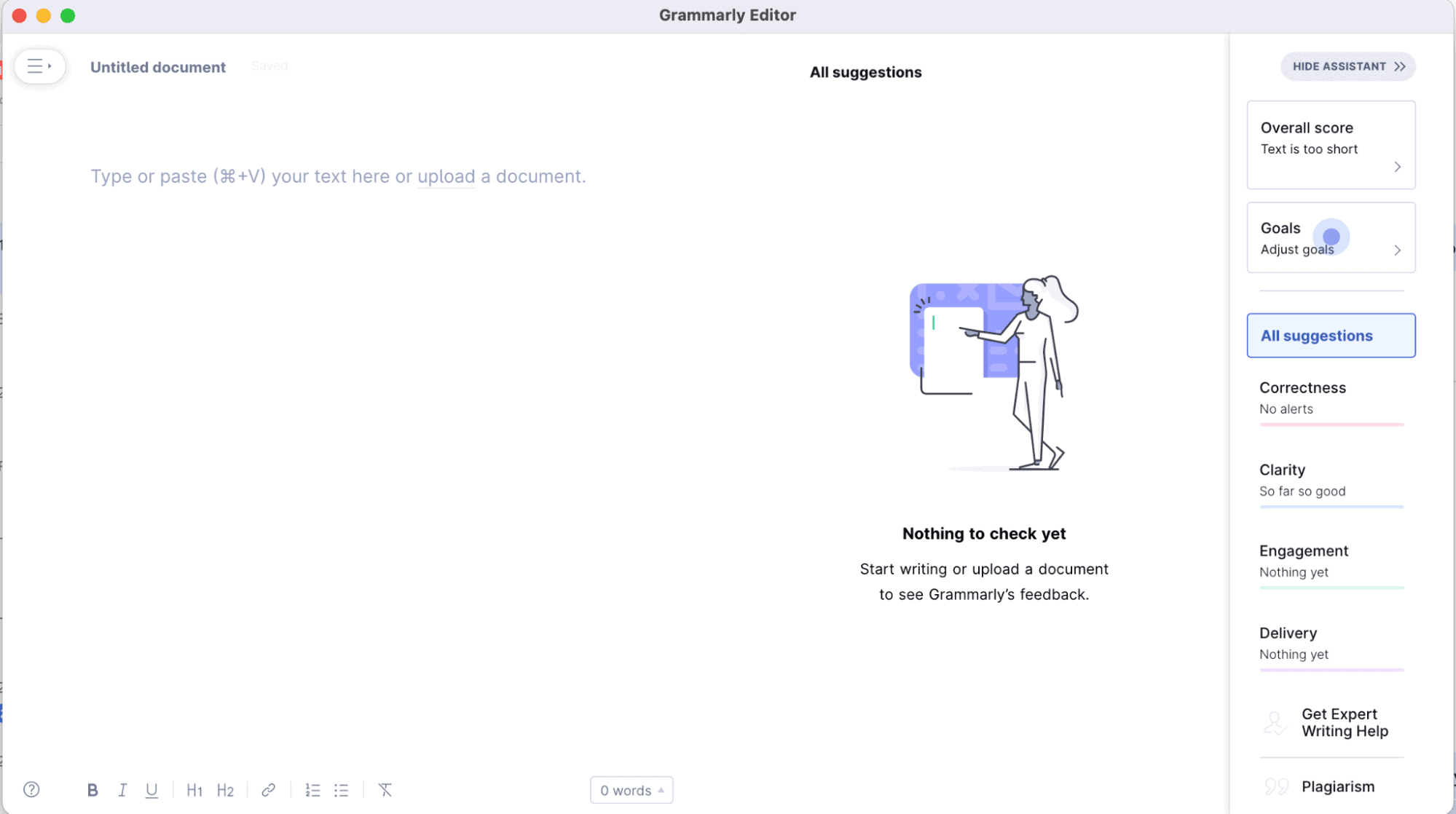Click the Unordered list icon

342,790
